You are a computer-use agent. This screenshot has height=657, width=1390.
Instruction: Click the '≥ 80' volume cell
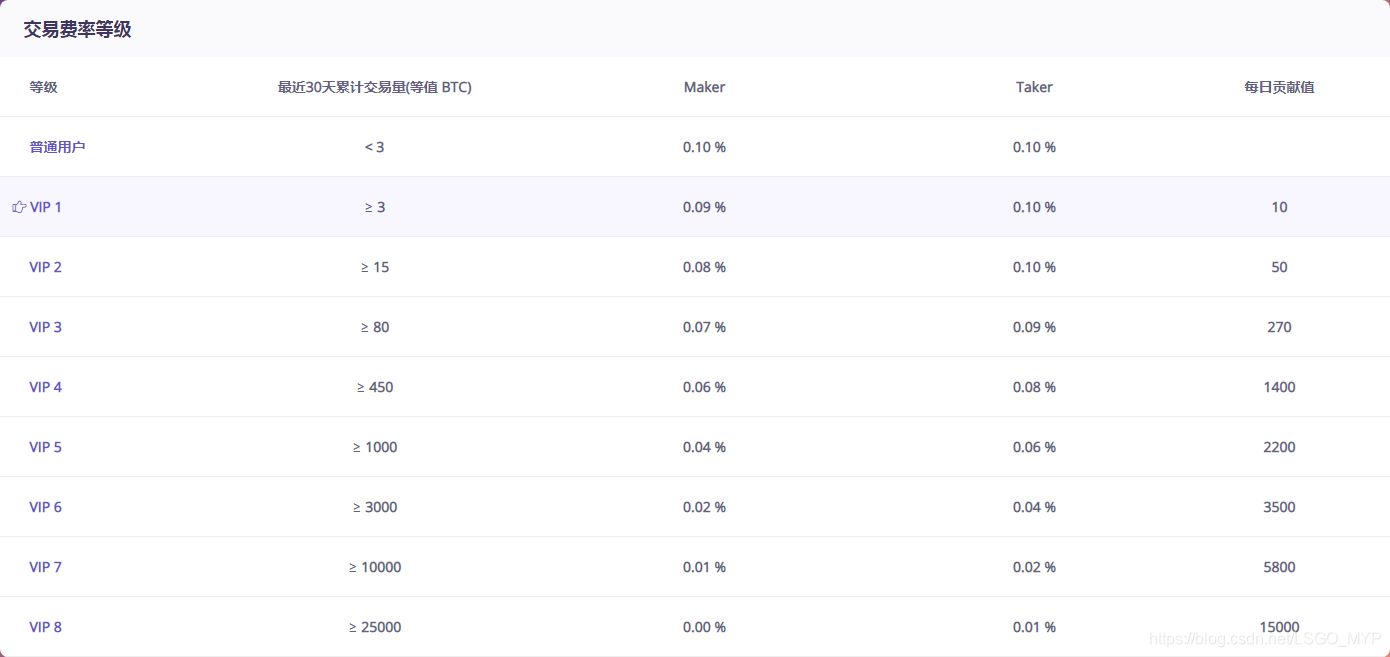click(x=375, y=327)
